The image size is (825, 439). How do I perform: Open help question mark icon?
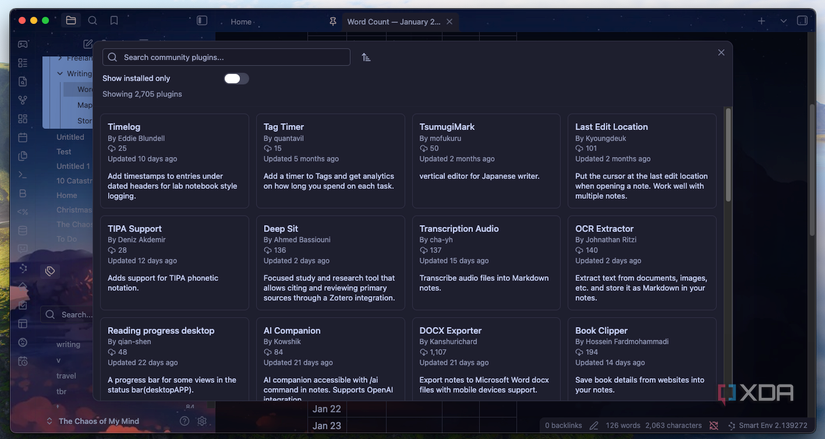click(185, 421)
